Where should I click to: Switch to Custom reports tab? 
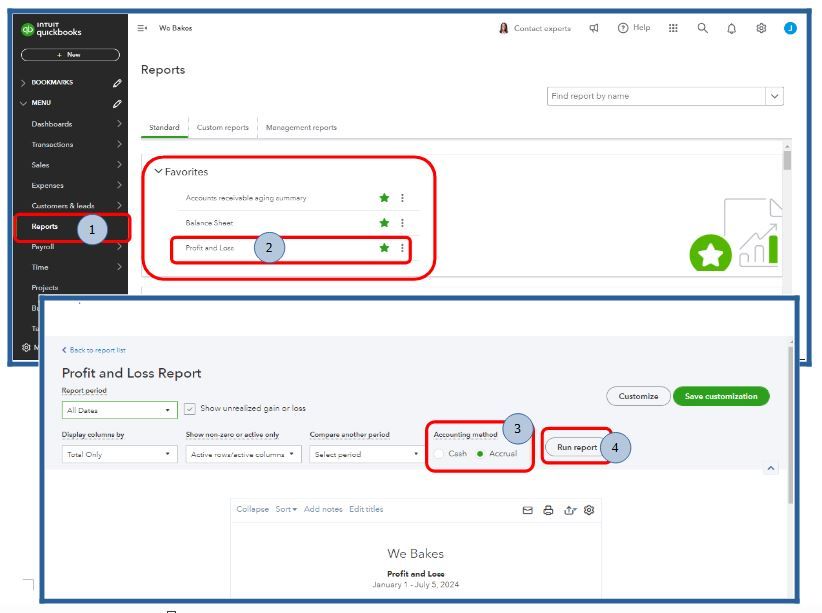click(222, 127)
